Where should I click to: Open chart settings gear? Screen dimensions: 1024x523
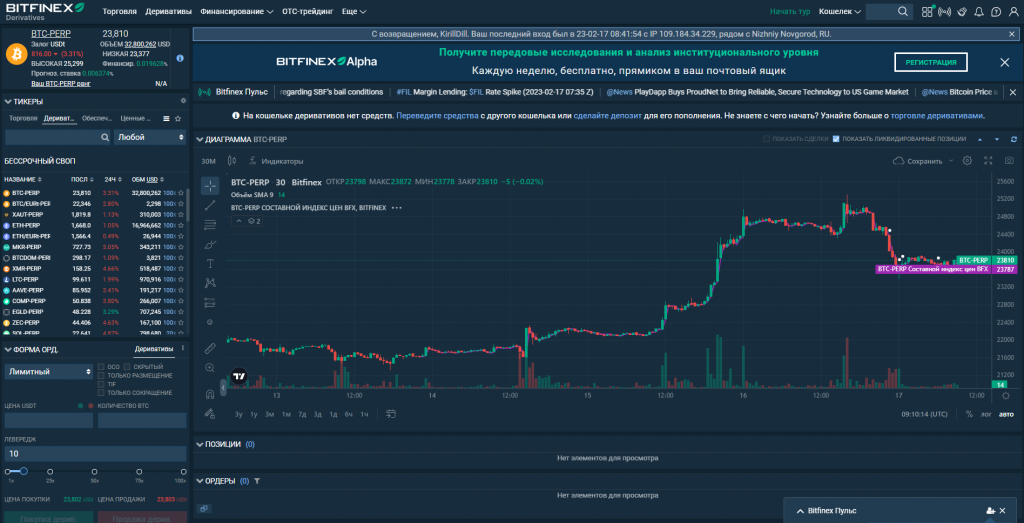(967, 161)
